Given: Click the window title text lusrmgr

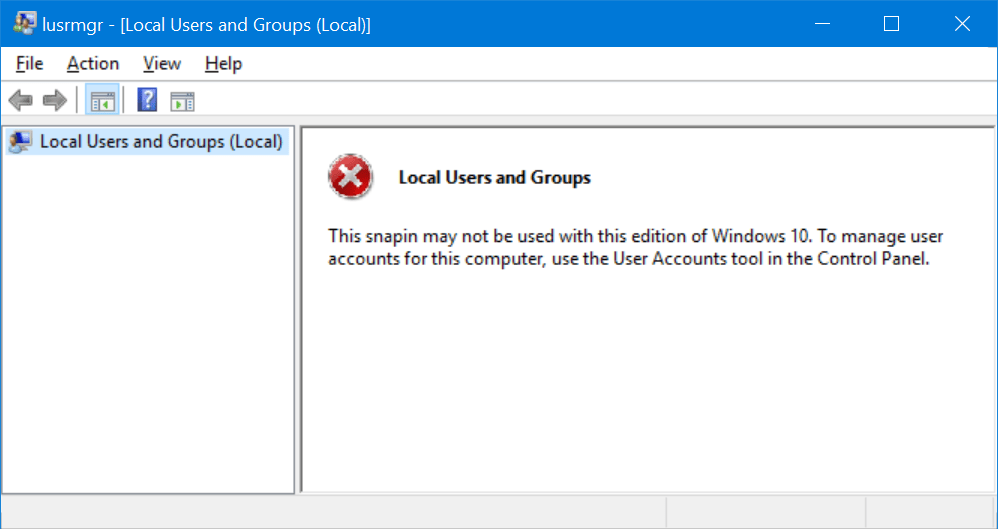Looking at the screenshot, I should (206, 25).
